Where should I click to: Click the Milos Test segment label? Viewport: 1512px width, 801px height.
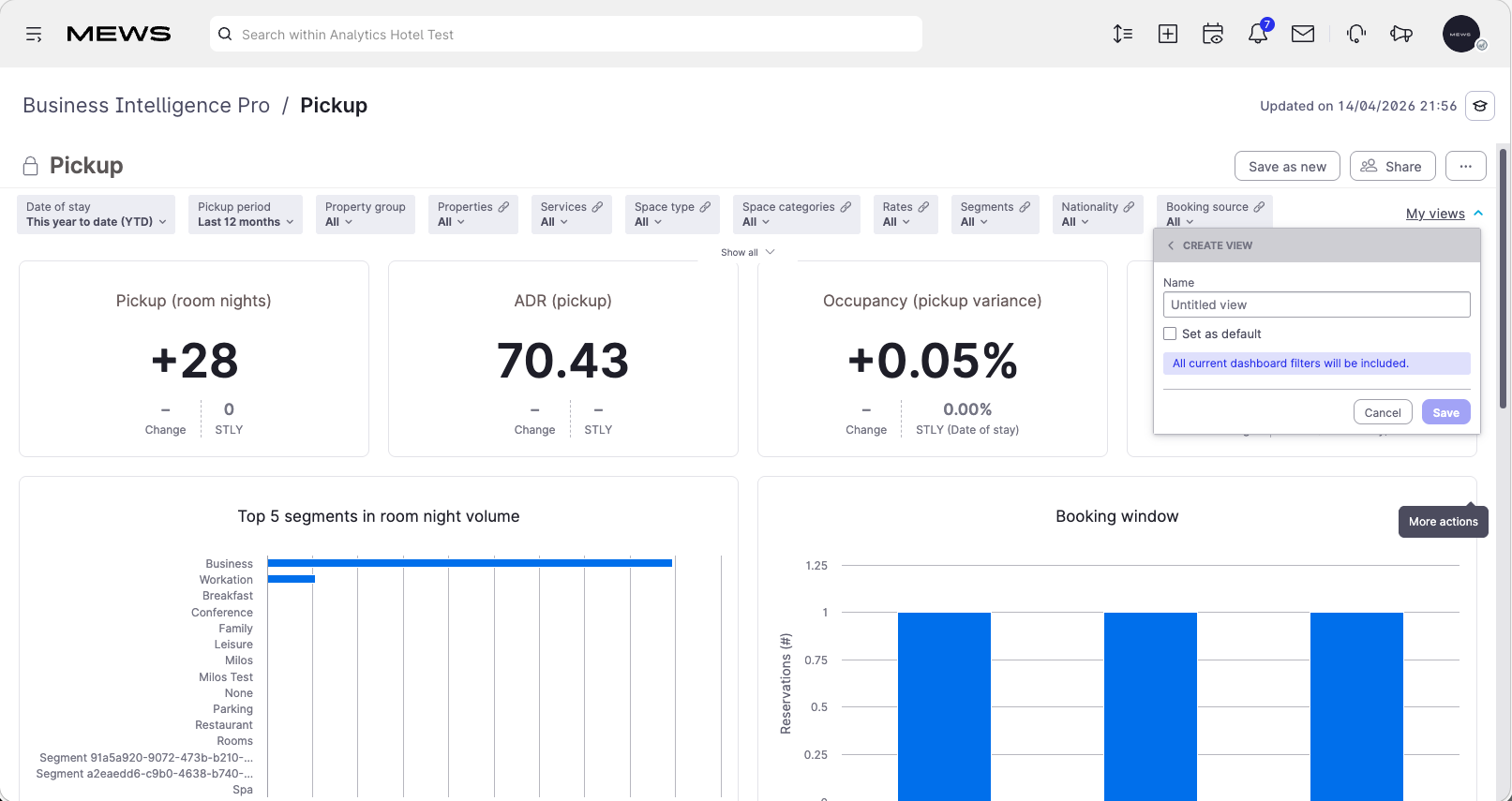[x=226, y=677]
